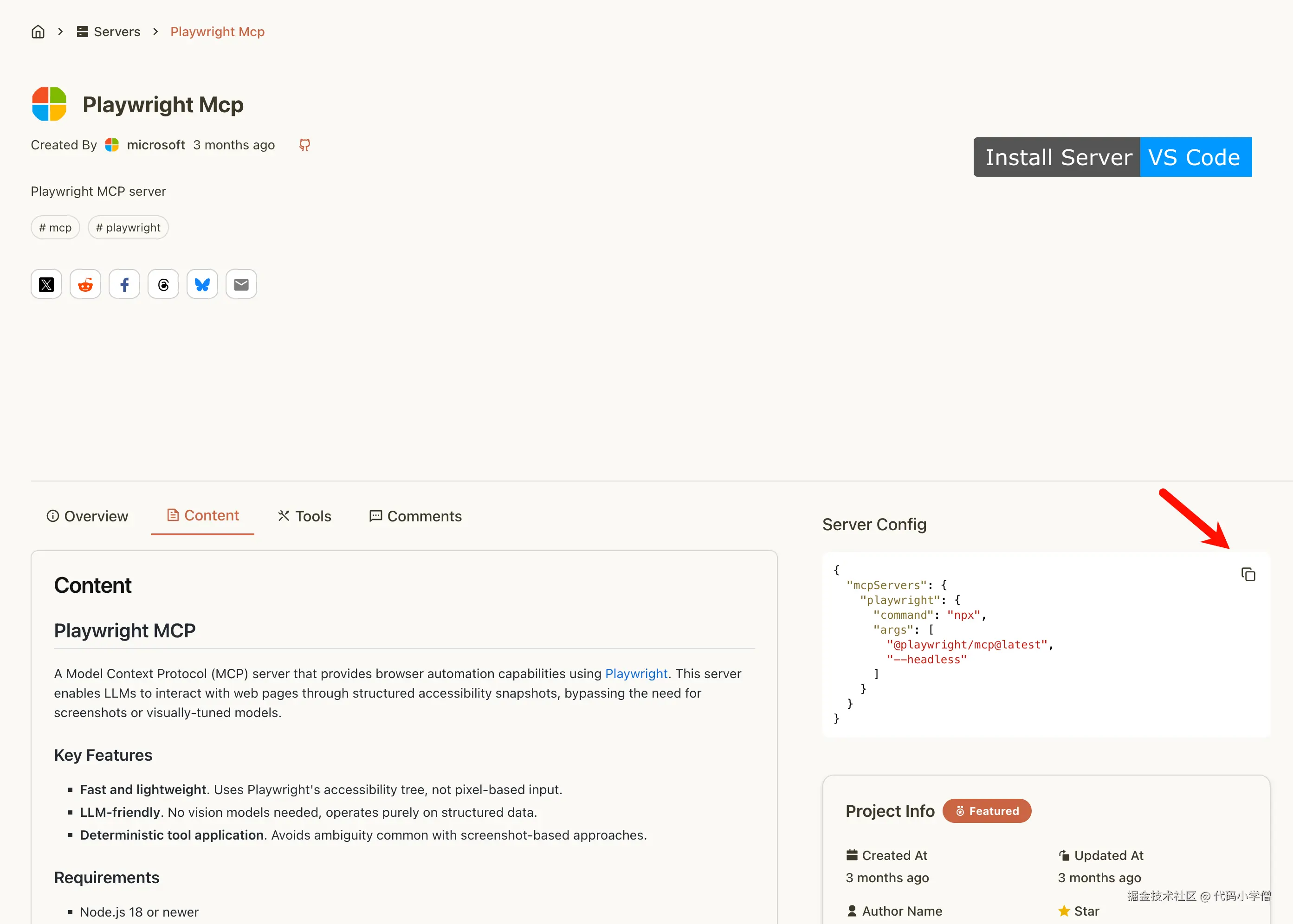
Task: Select the # playwright tag
Action: click(128, 228)
